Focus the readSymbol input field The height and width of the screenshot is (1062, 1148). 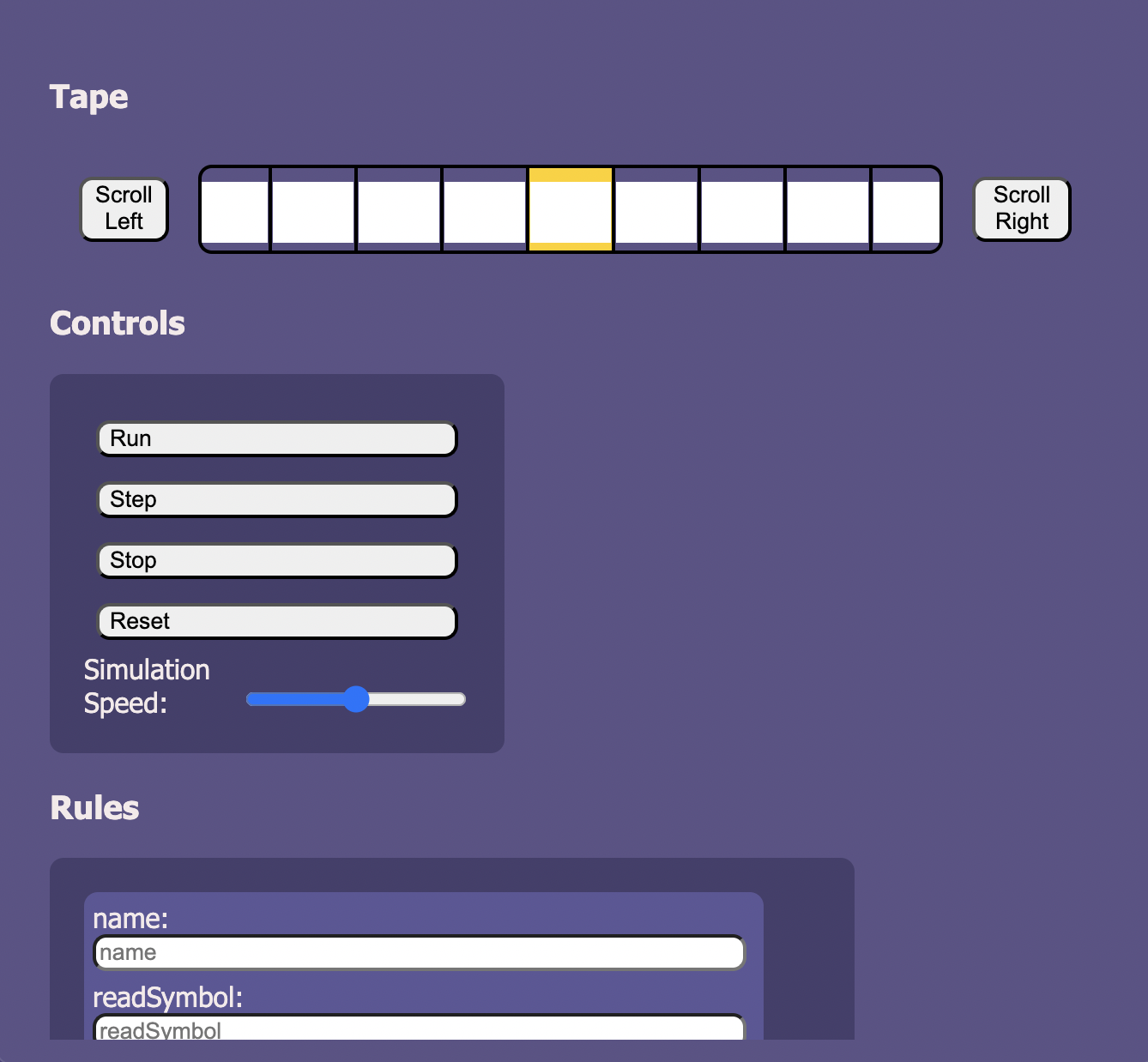[x=419, y=1029]
